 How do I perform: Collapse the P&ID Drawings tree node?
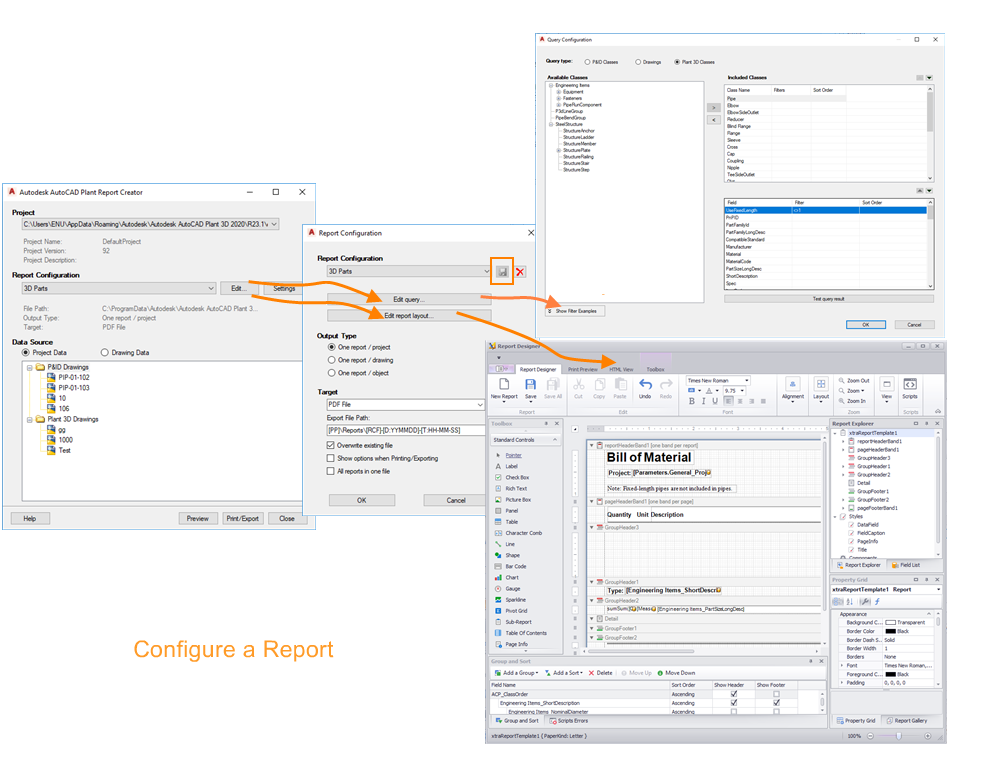pos(30,367)
